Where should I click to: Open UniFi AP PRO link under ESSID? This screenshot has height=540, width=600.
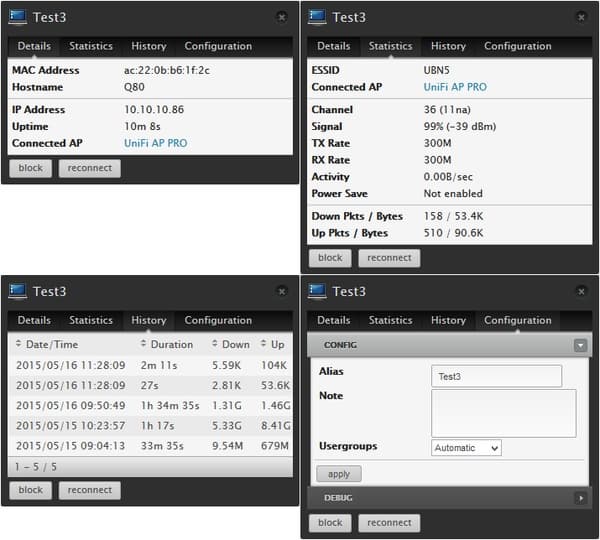[455, 87]
